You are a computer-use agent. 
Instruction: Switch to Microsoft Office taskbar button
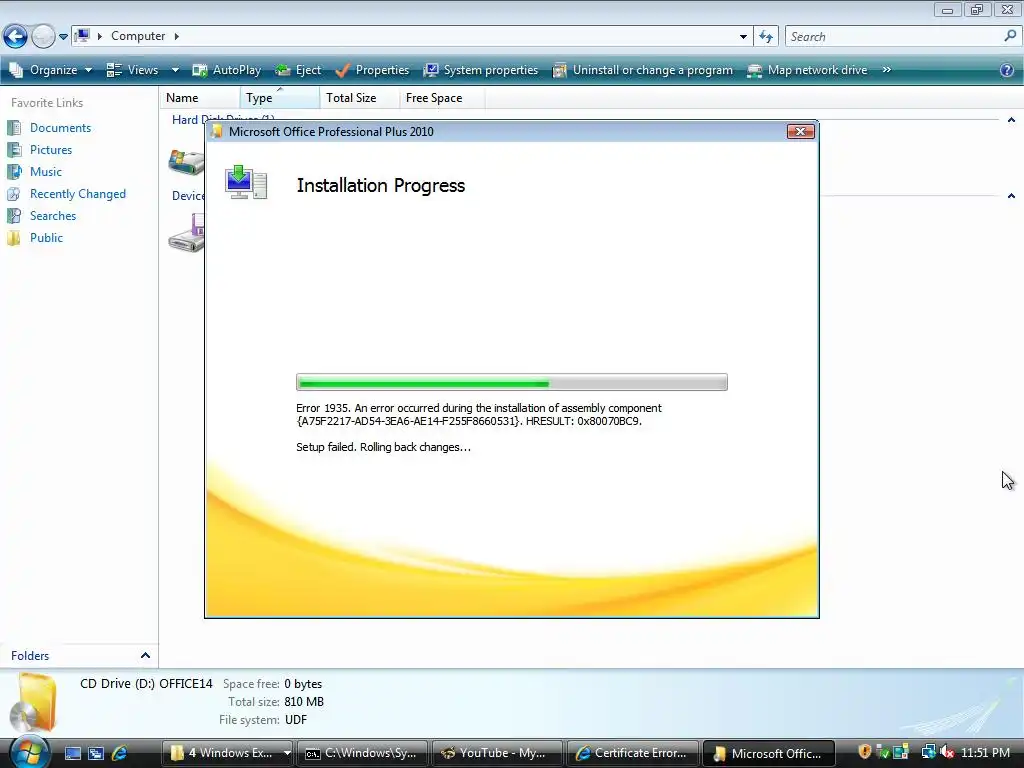click(x=768, y=754)
